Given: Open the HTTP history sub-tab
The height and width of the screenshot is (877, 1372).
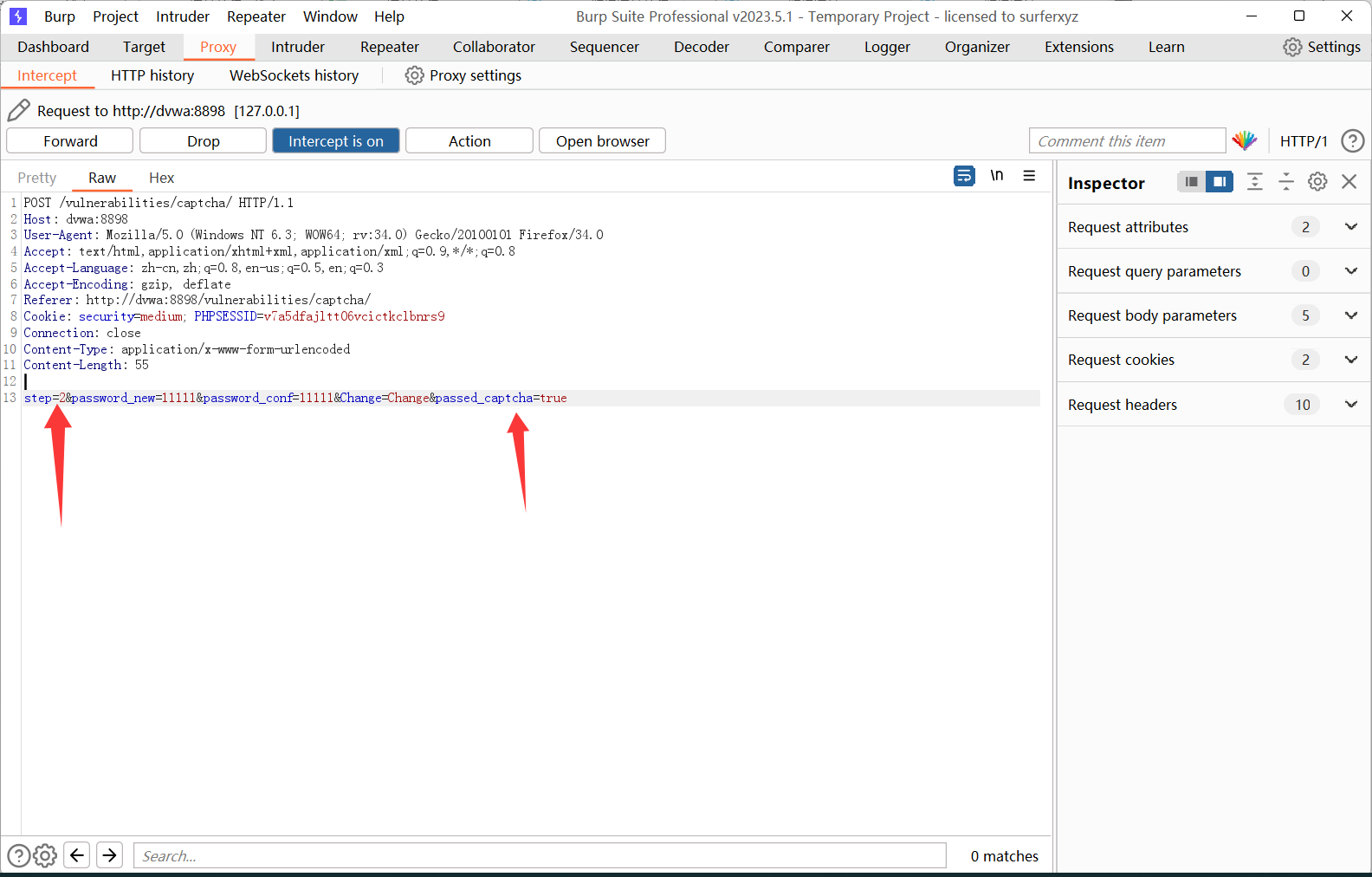Looking at the screenshot, I should pyautogui.click(x=152, y=75).
